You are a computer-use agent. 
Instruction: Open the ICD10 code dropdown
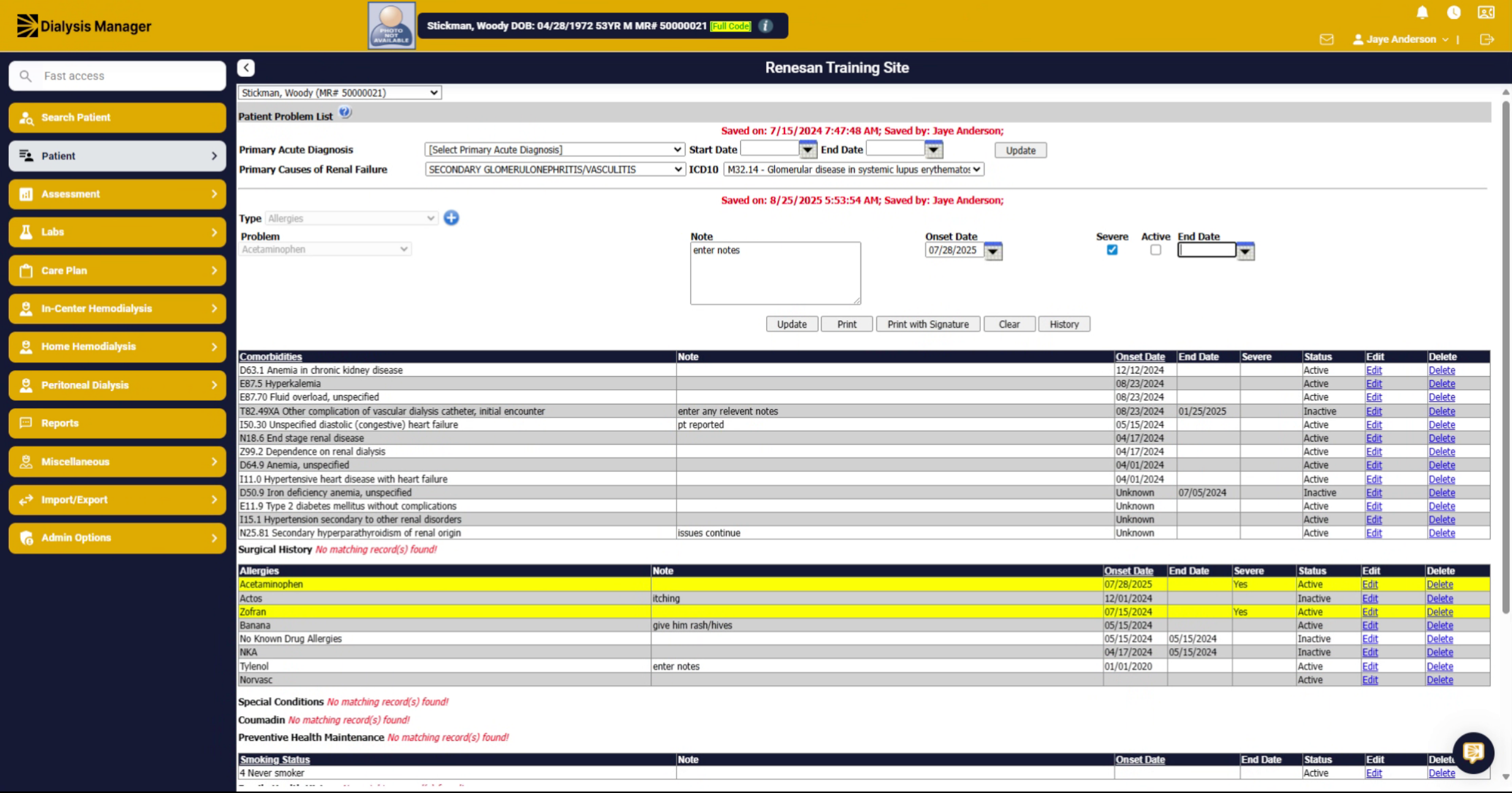pyautogui.click(x=854, y=169)
